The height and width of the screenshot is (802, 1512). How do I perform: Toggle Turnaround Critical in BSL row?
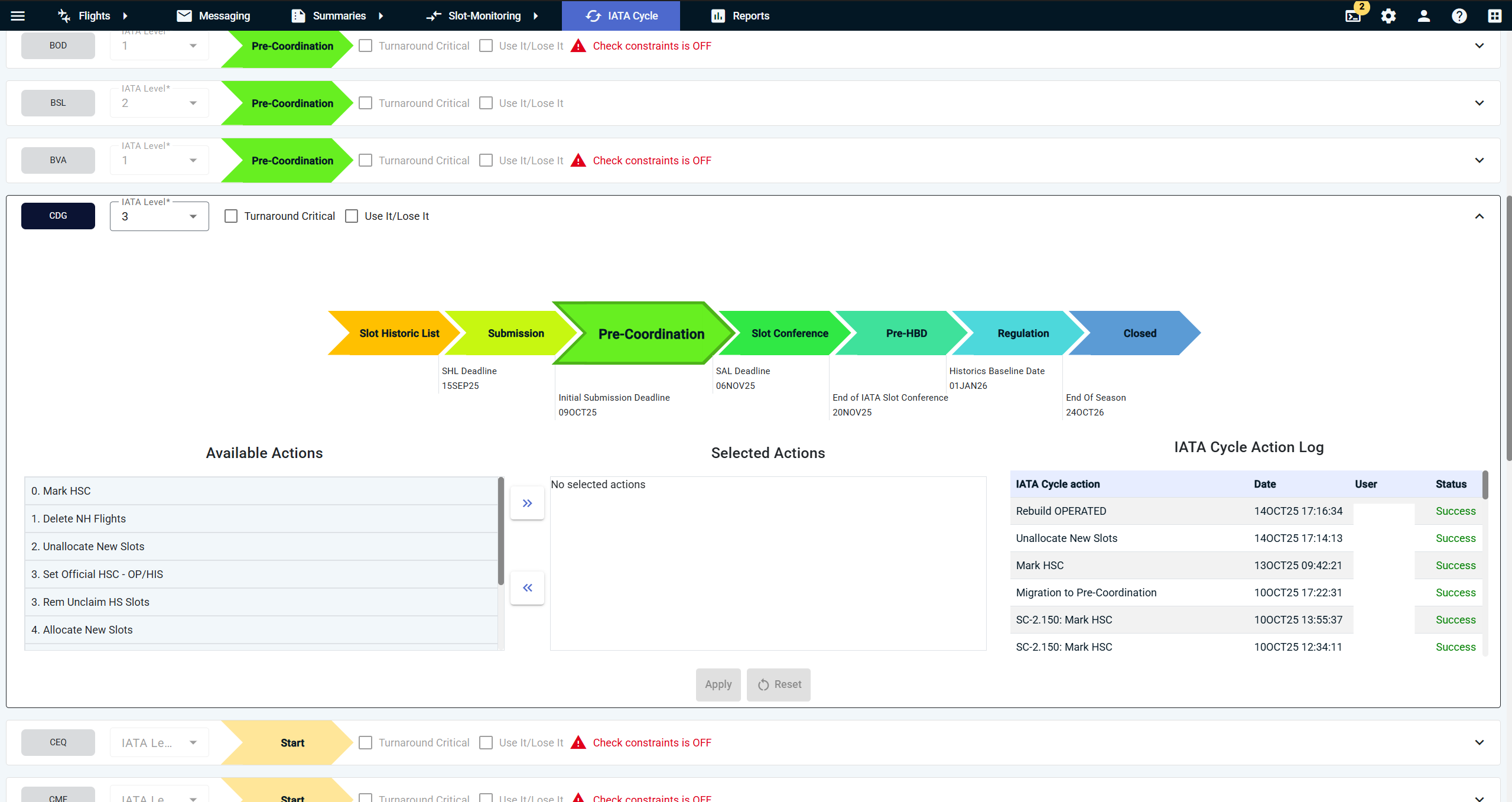(x=366, y=103)
